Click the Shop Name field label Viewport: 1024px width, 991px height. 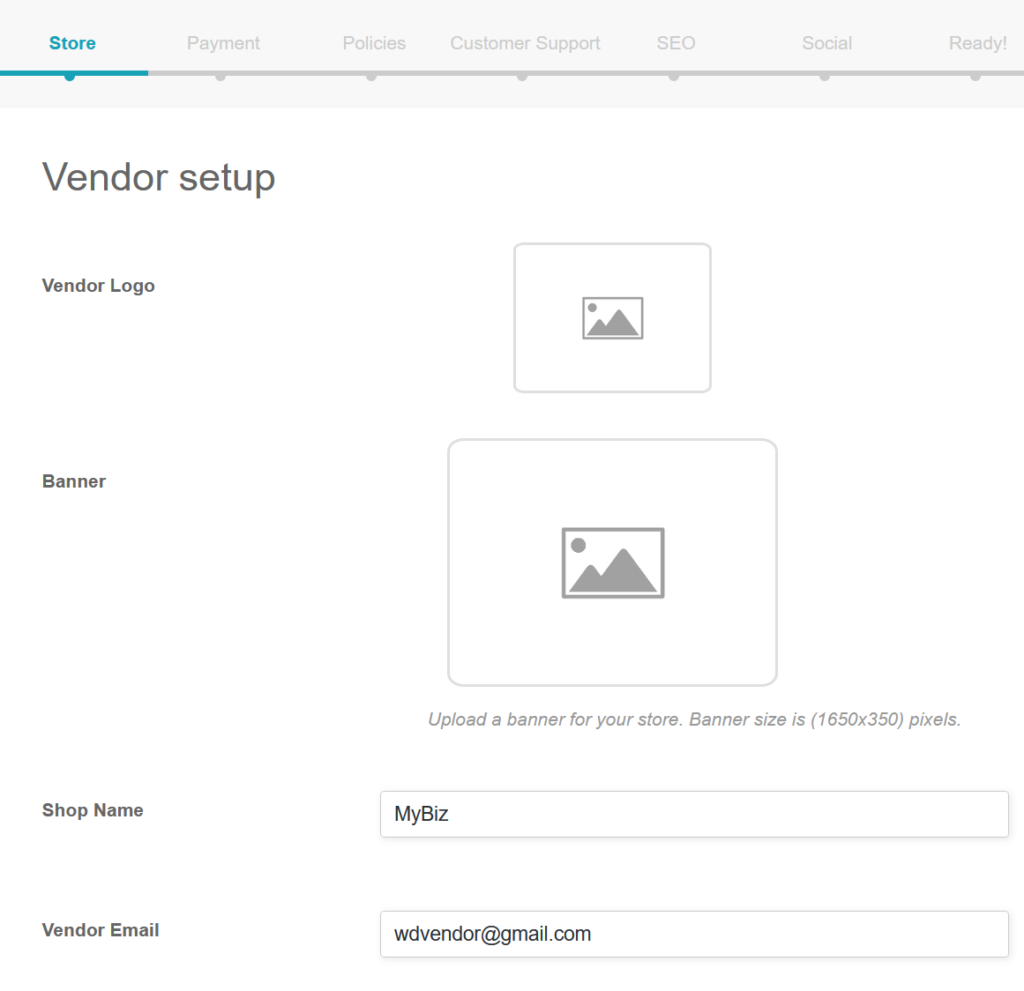coord(92,810)
